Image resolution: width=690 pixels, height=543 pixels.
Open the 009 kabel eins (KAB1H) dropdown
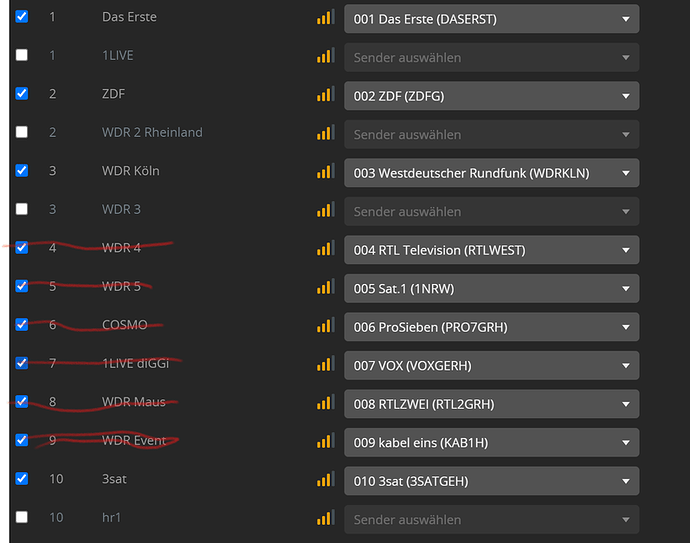tap(492, 443)
